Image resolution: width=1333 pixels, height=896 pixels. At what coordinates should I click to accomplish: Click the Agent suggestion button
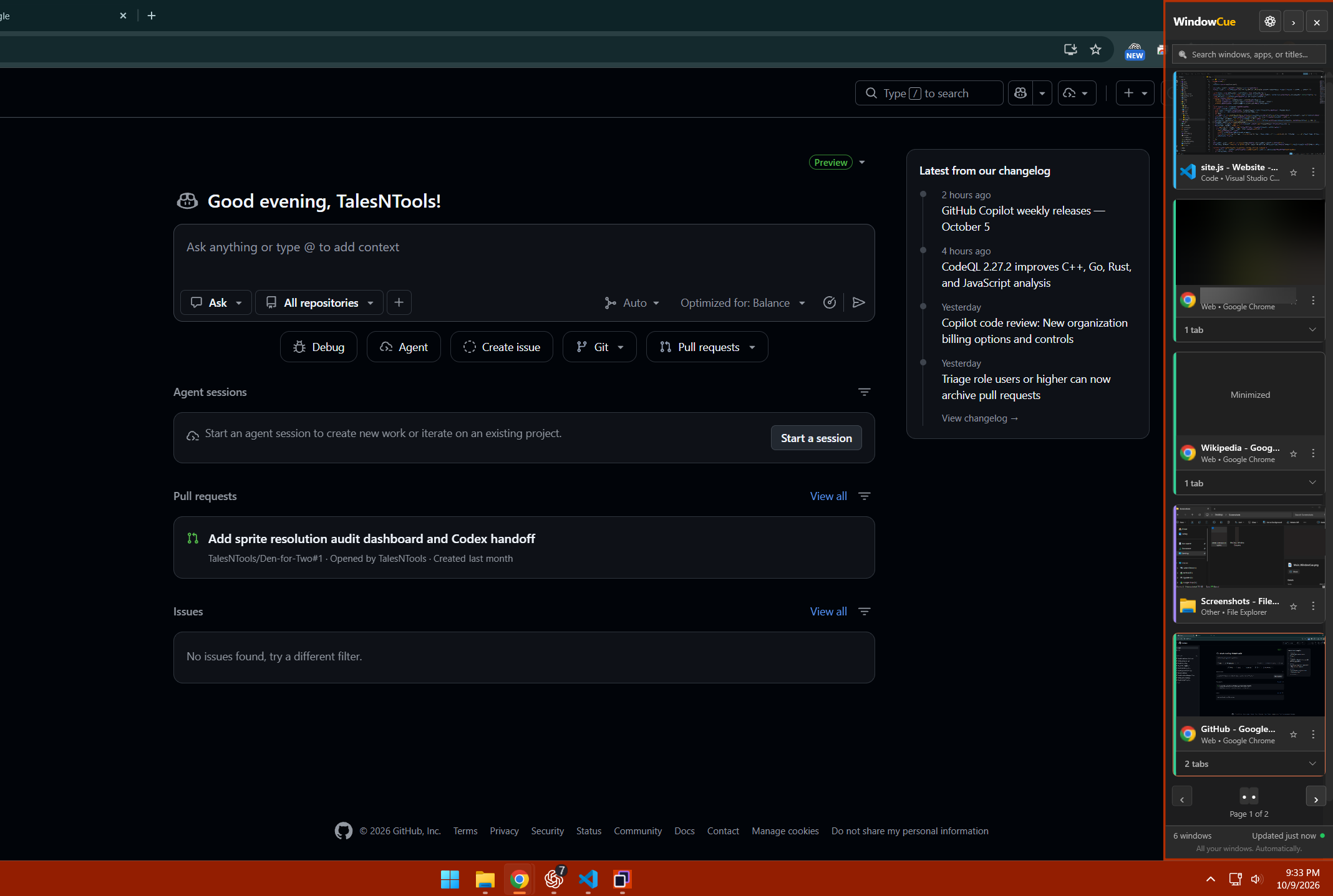pos(404,347)
